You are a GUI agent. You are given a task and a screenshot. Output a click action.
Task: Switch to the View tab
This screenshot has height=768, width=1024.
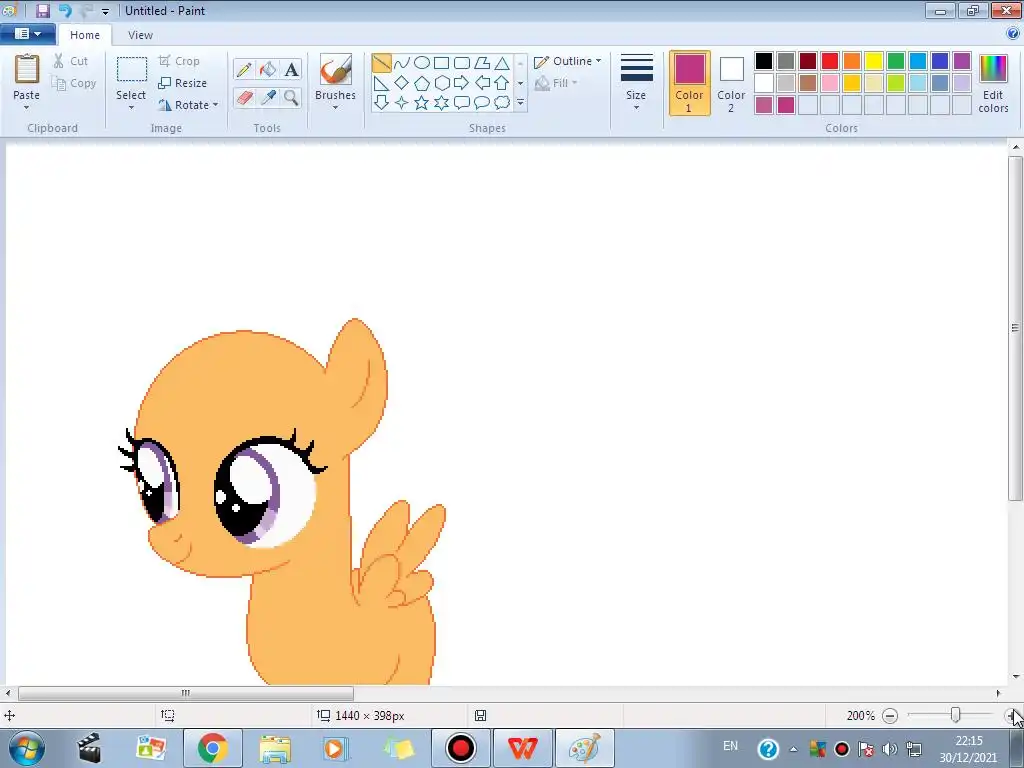[x=140, y=35]
